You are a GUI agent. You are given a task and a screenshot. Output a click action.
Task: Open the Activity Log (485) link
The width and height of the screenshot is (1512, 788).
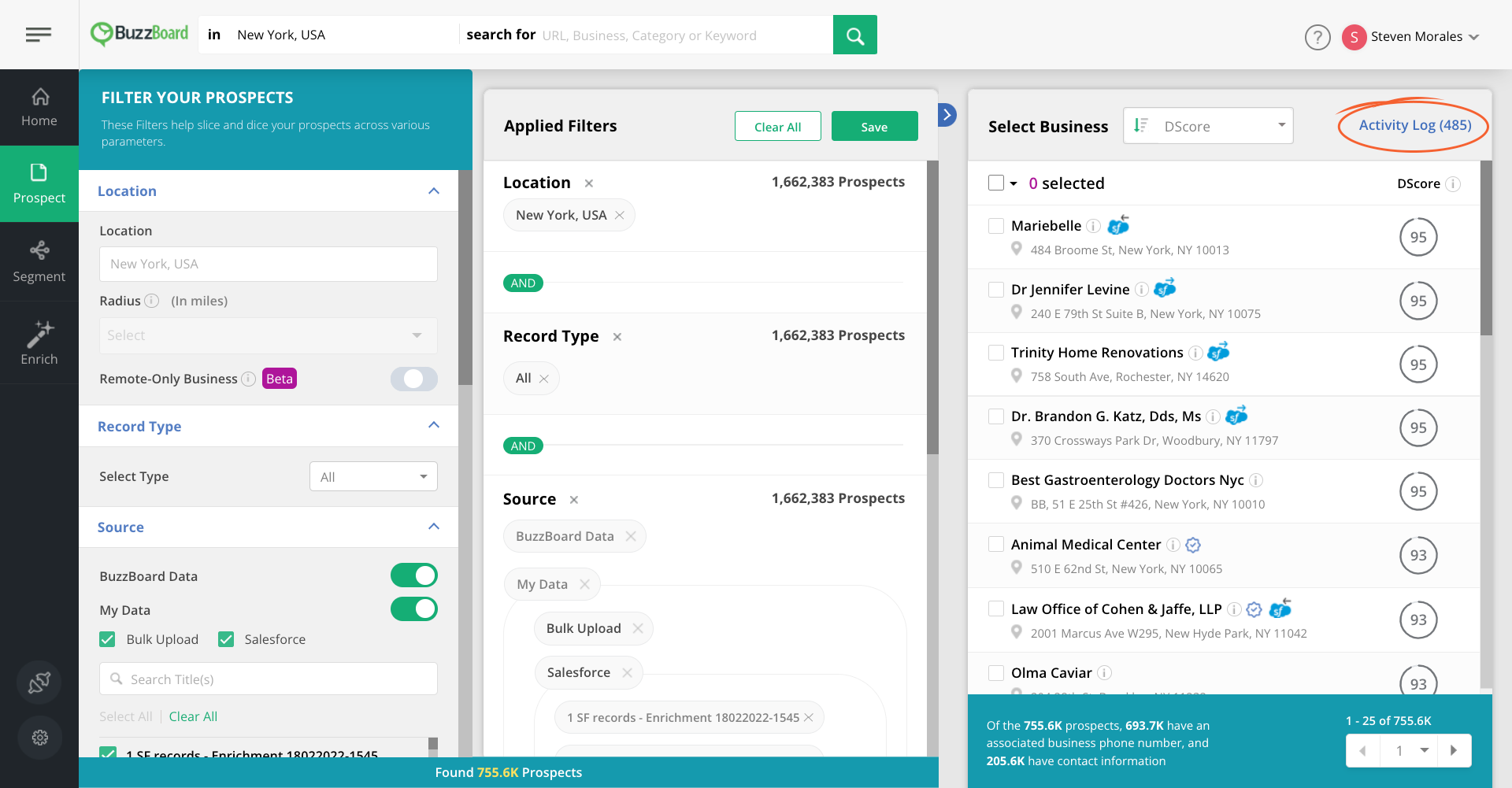[x=1415, y=125]
